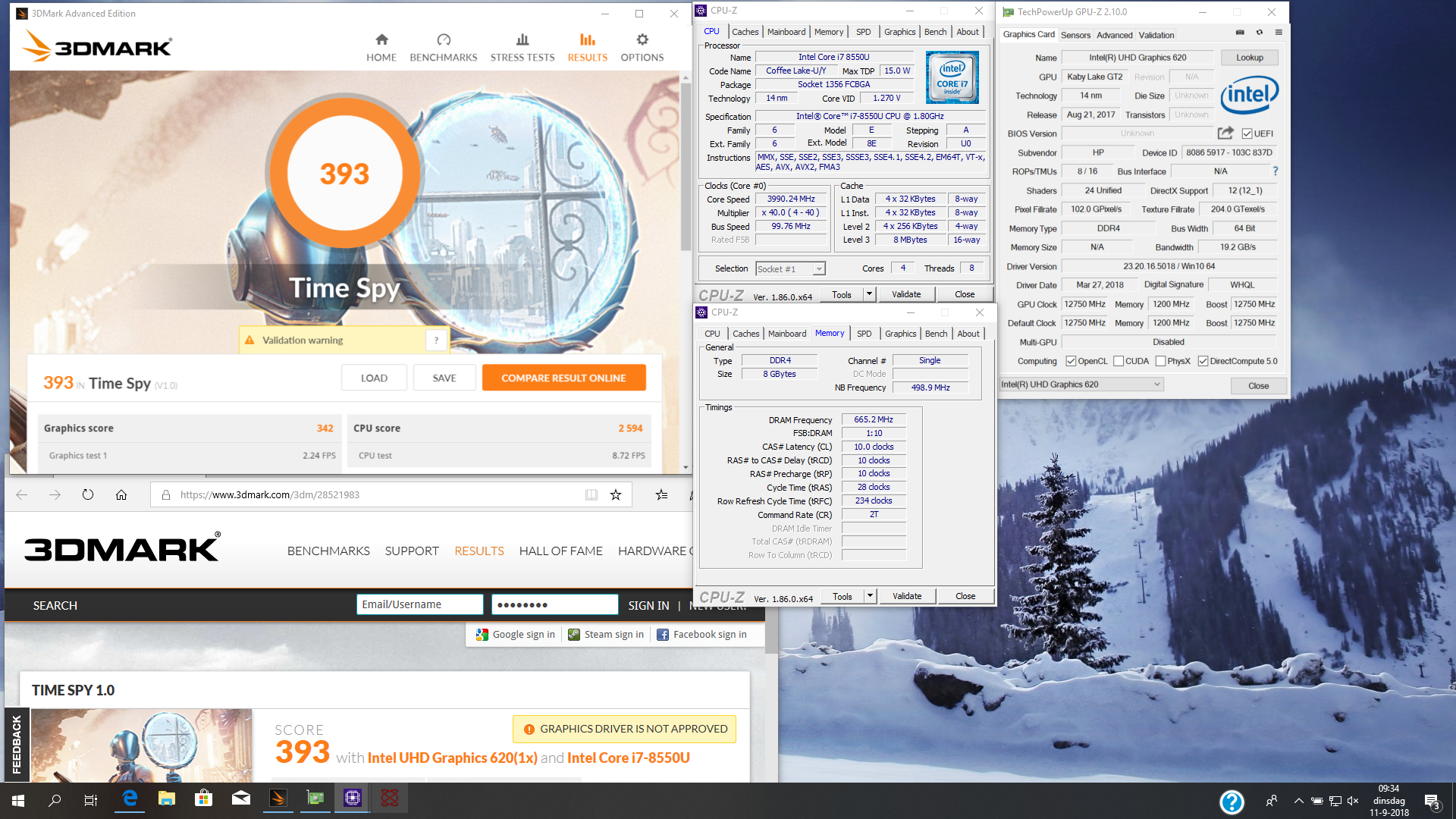
Task: Open 3DMark RESULTS section
Action: [588, 48]
